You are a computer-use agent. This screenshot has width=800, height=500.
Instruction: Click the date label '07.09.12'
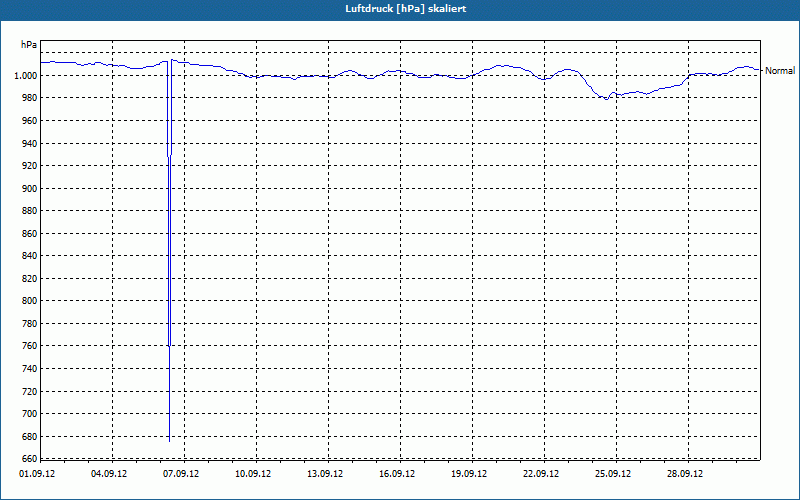tap(181, 474)
